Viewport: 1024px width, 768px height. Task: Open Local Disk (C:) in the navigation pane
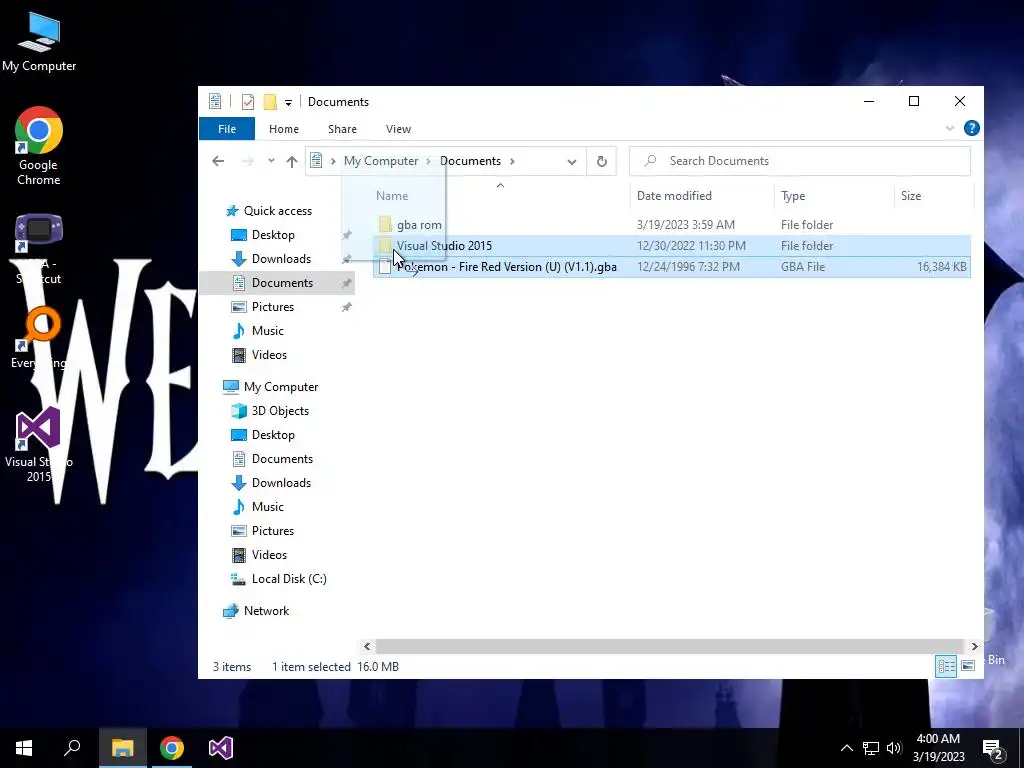[x=289, y=579]
